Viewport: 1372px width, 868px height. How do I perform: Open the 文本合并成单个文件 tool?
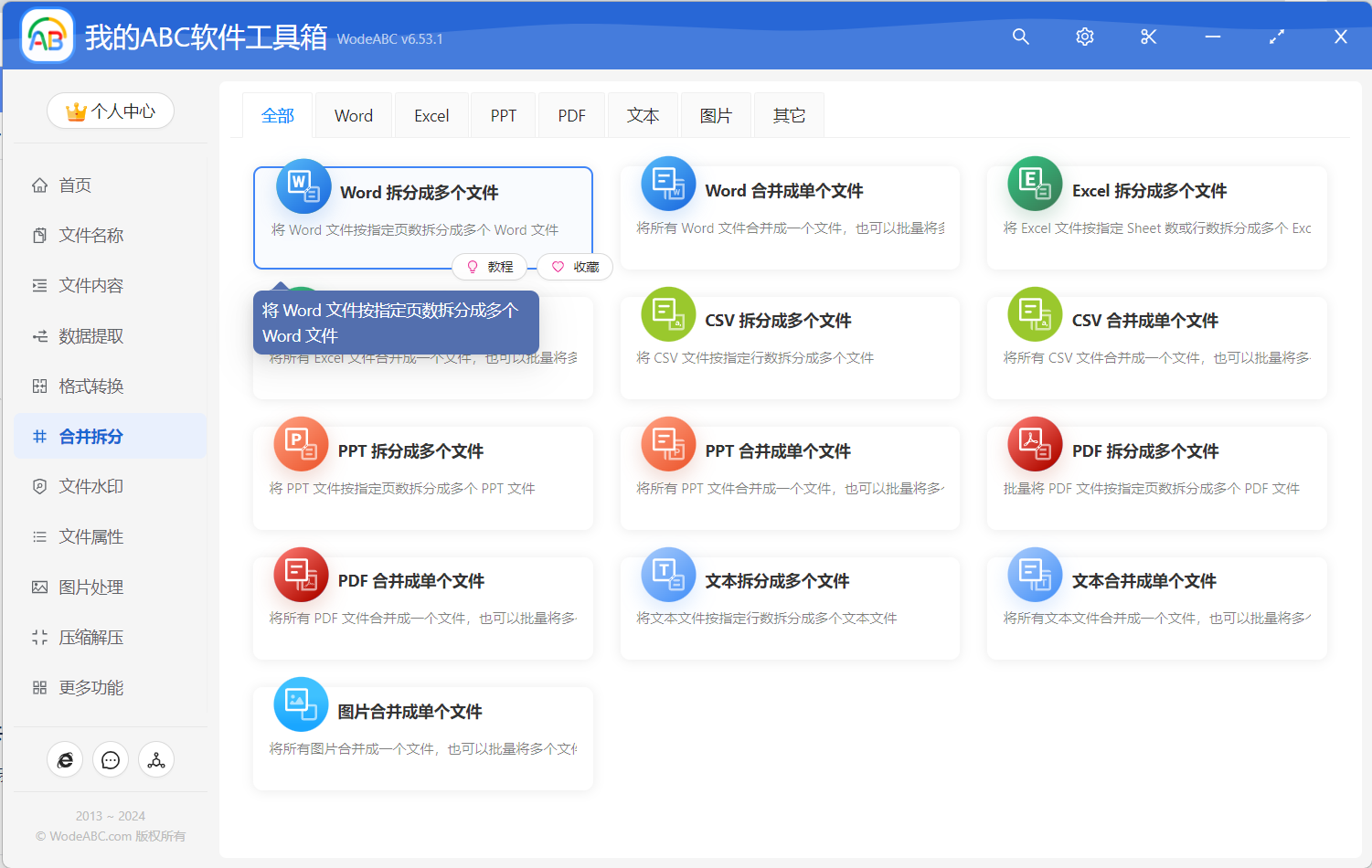coord(1156,607)
